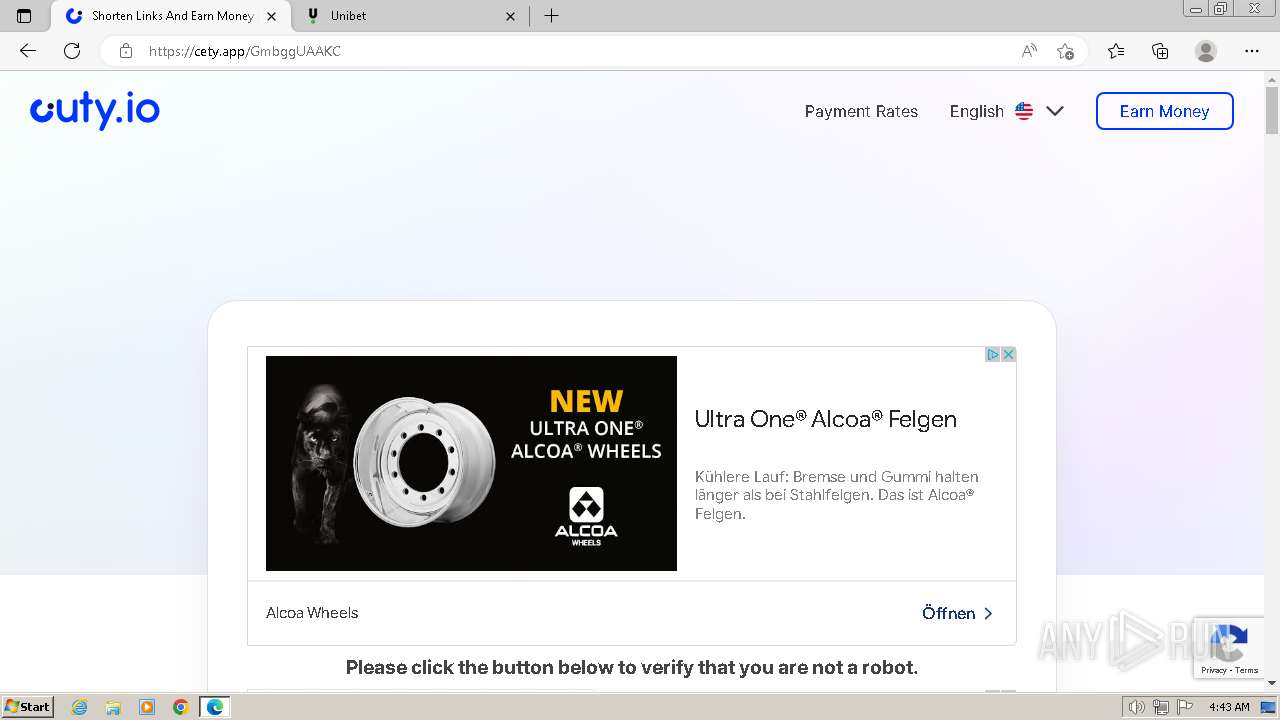Screen dimensions: 1280x720
Task: Open a new browser tab
Action: (x=551, y=16)
